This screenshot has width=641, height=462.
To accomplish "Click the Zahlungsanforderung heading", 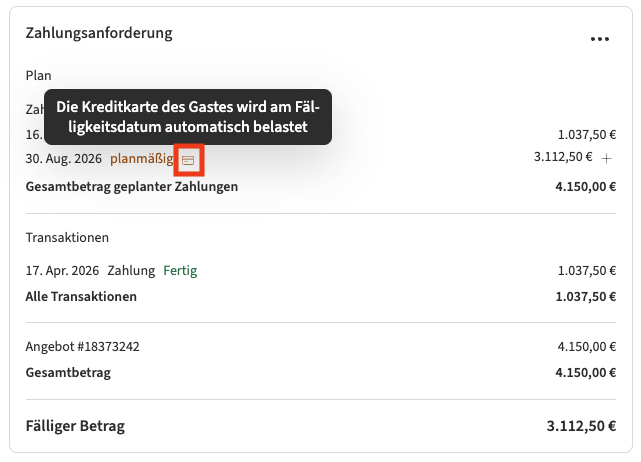I will point(98,33).
